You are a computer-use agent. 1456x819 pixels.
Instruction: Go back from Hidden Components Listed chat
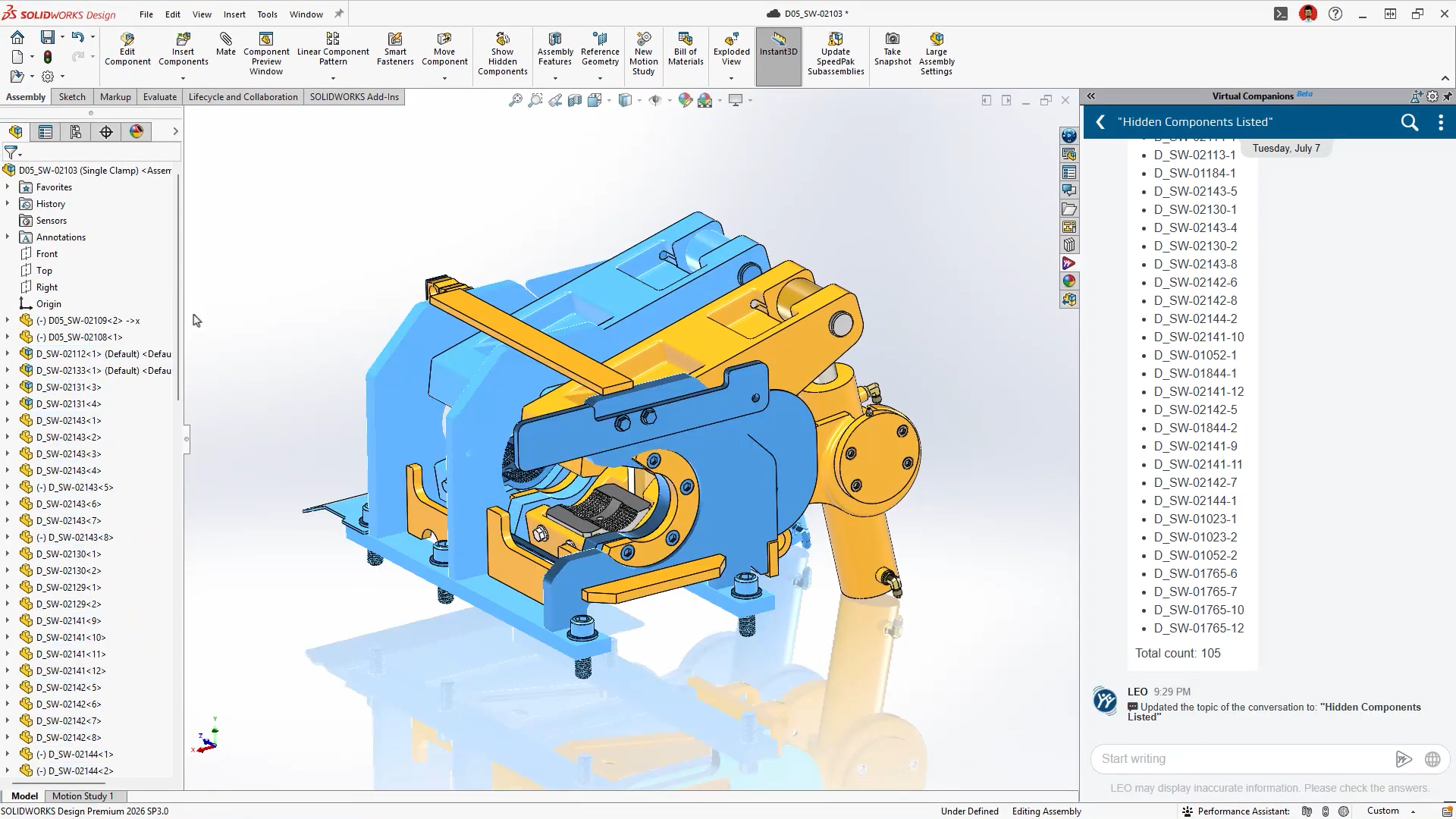[1100, 122]
